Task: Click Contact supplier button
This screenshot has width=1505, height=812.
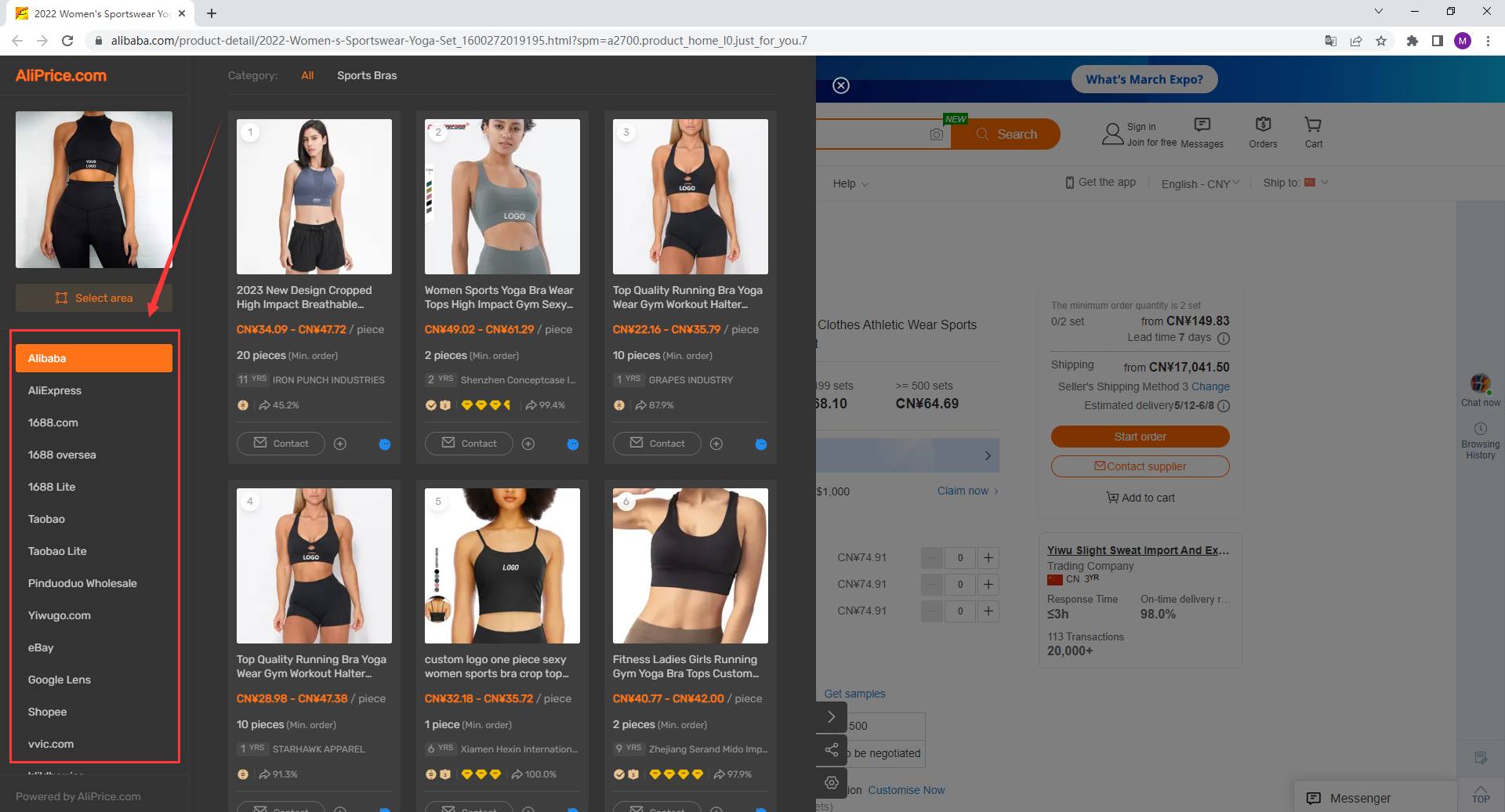Action: 1140,466
